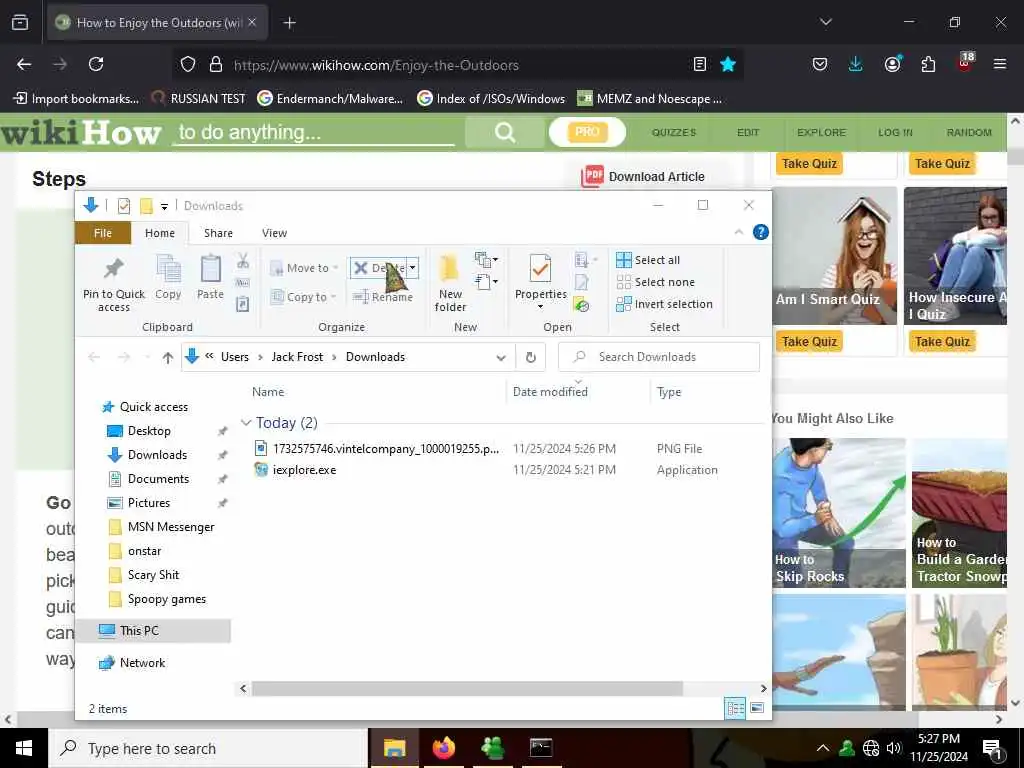Click the File Explorer help icon
This screenshot has width=1024, height=768.
[x=761, y=232]
